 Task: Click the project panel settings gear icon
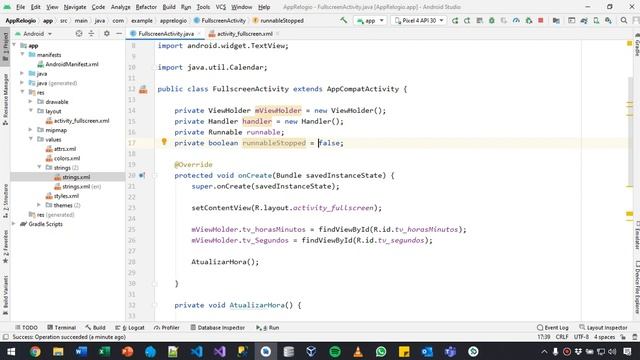pyautogui.click(x=107, y=33)
